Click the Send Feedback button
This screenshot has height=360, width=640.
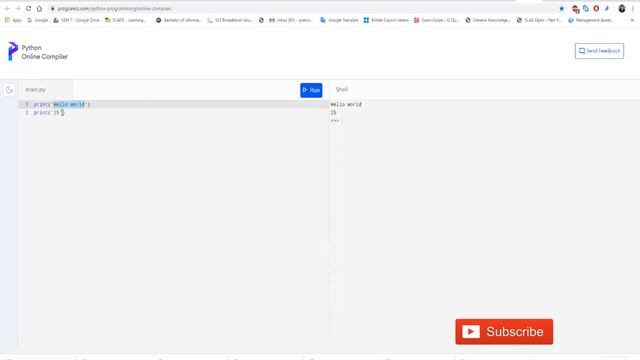pos(599,51)
